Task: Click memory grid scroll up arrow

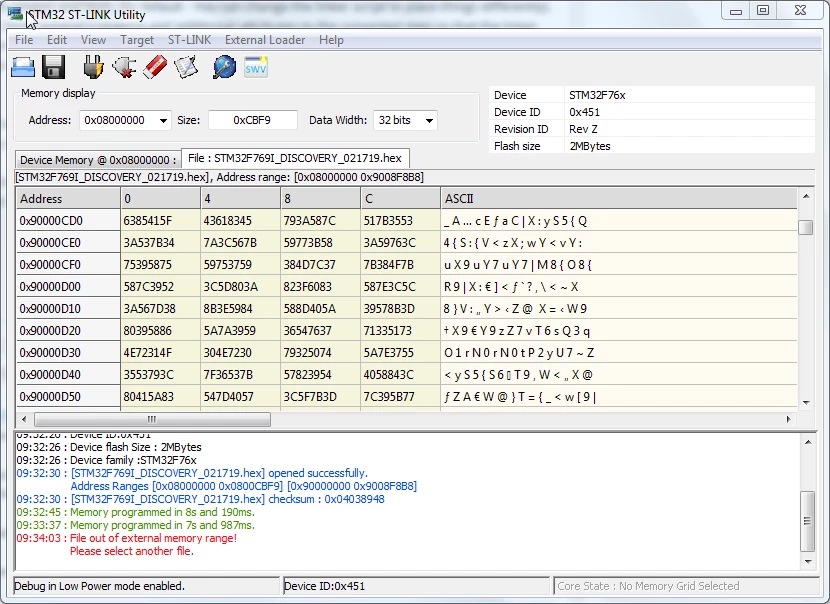Action: click(806, 196)
